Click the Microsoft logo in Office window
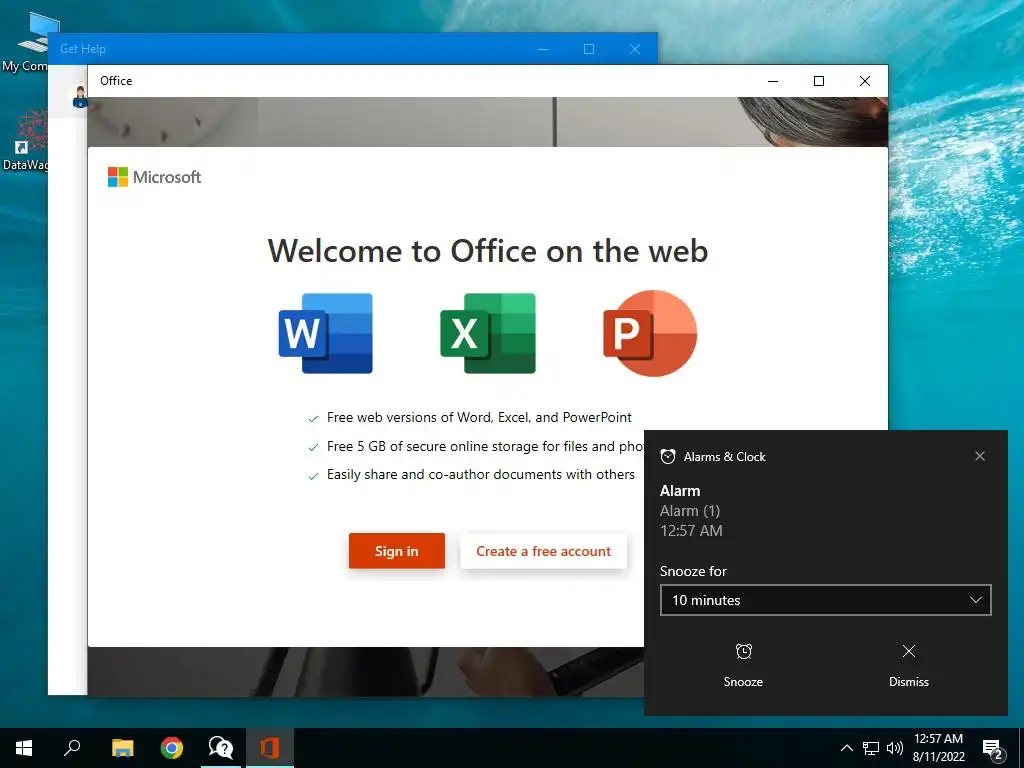 point(154,177)
